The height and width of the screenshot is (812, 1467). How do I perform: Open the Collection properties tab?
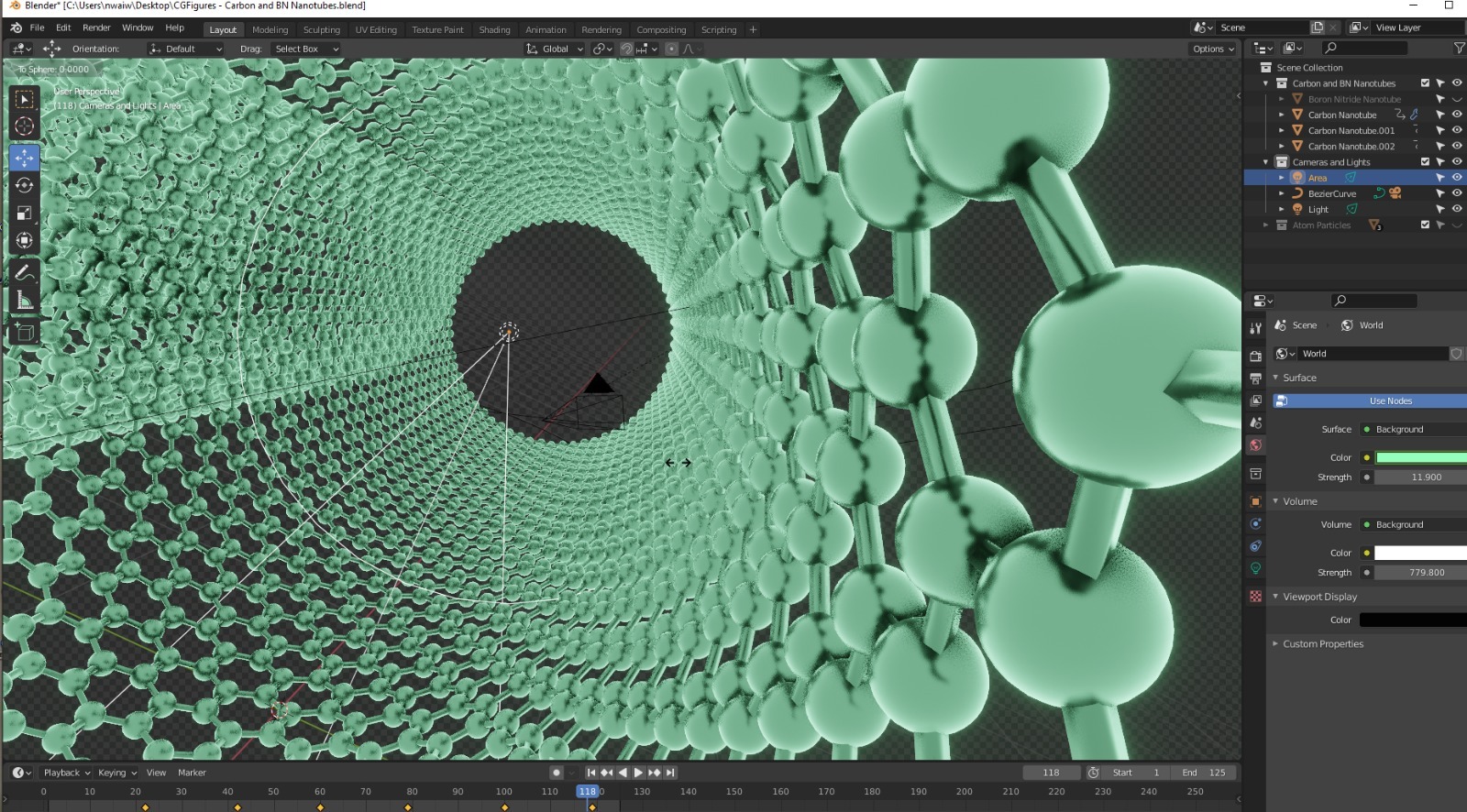[1255, 474]
